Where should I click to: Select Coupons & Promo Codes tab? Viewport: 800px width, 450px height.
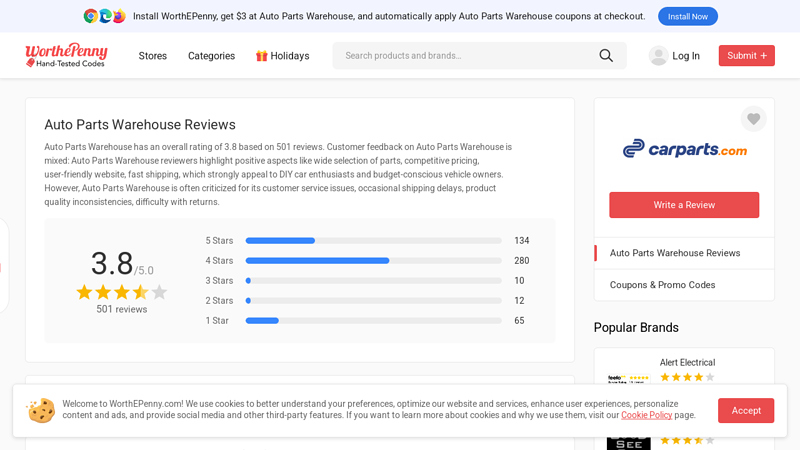point(684,285)
